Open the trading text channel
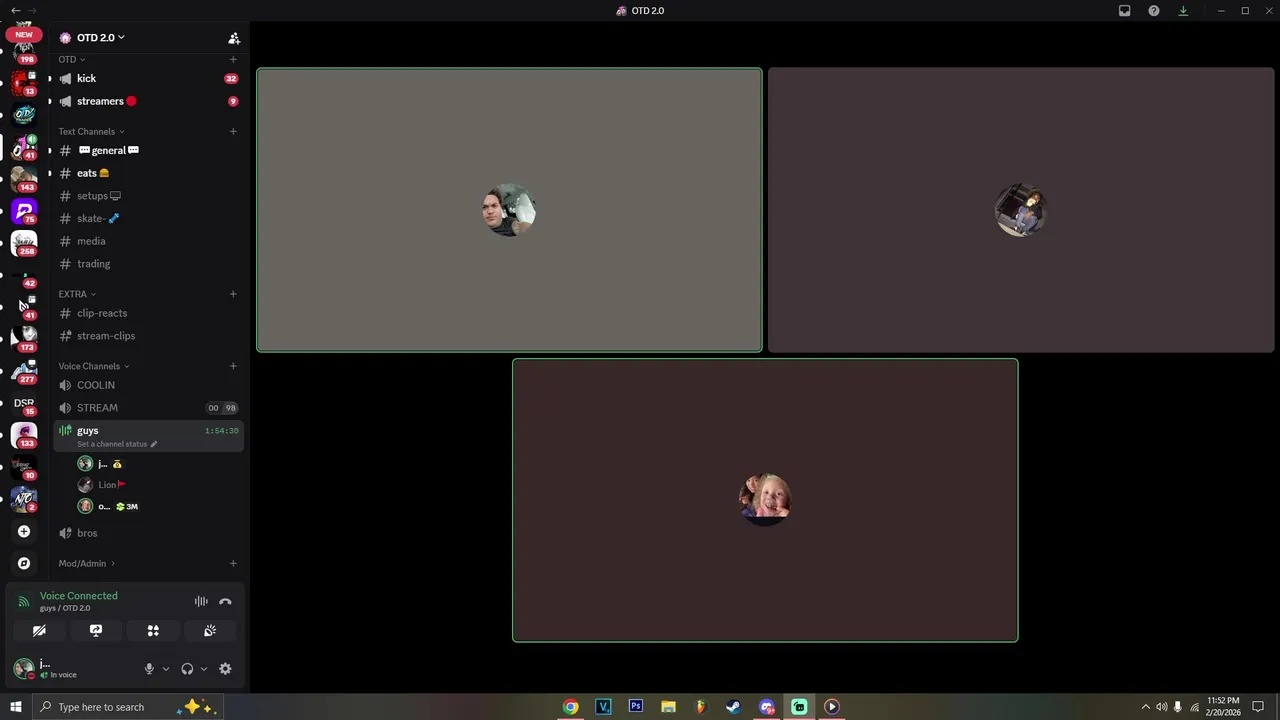The width and height of the screenshot is (1280, 720). pos(148,264)
